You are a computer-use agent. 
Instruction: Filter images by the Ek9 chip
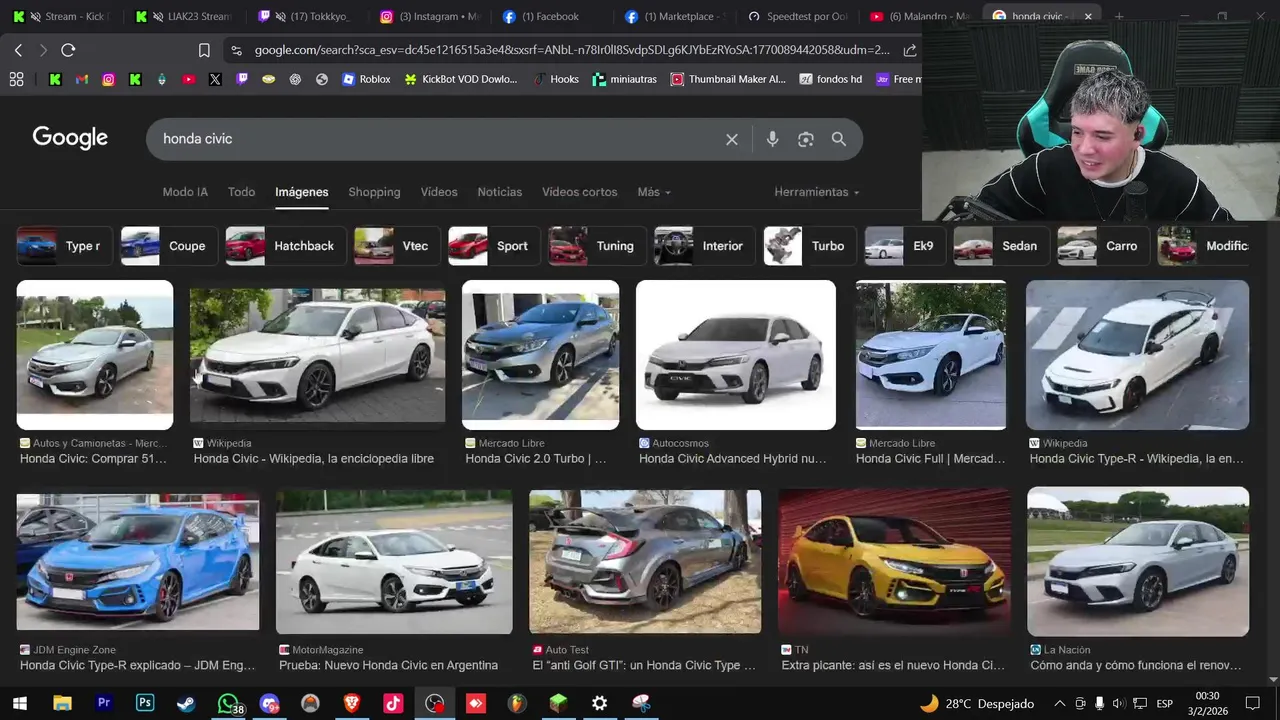[x=905, y=246]
